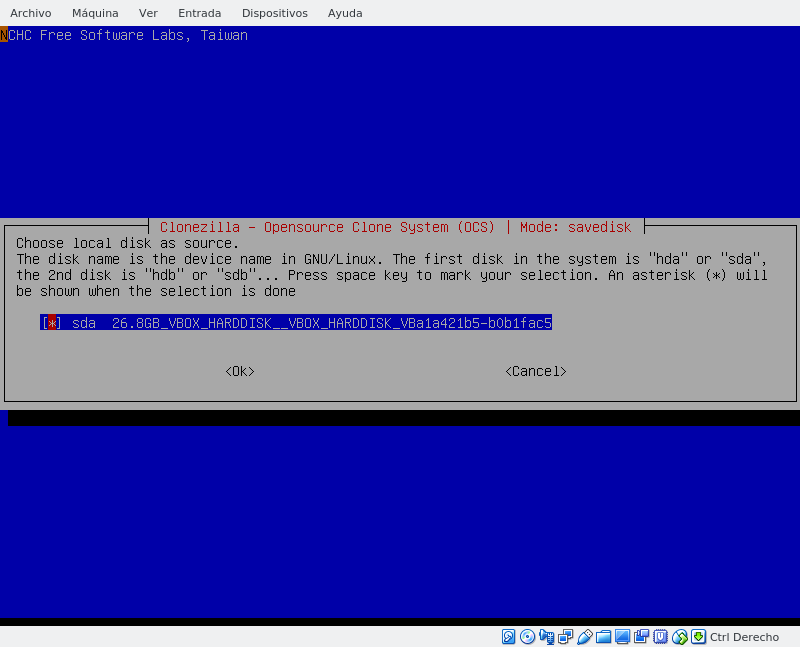Click the optical disc status icon
Viewport: 800px width, 647px height.
[x=527, y=637]
